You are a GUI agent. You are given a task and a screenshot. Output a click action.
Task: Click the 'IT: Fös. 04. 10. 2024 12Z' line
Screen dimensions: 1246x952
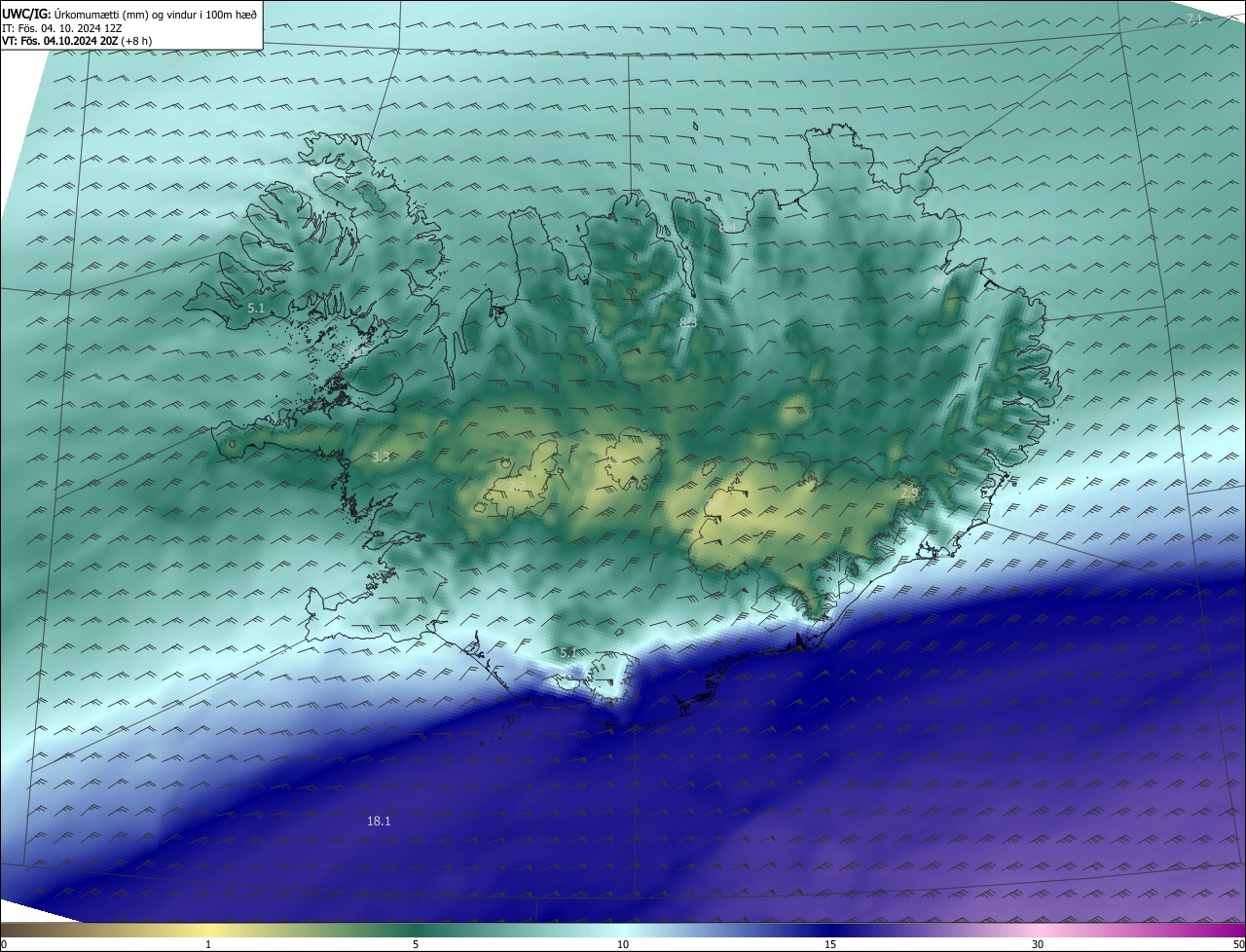tap(61, 27)
